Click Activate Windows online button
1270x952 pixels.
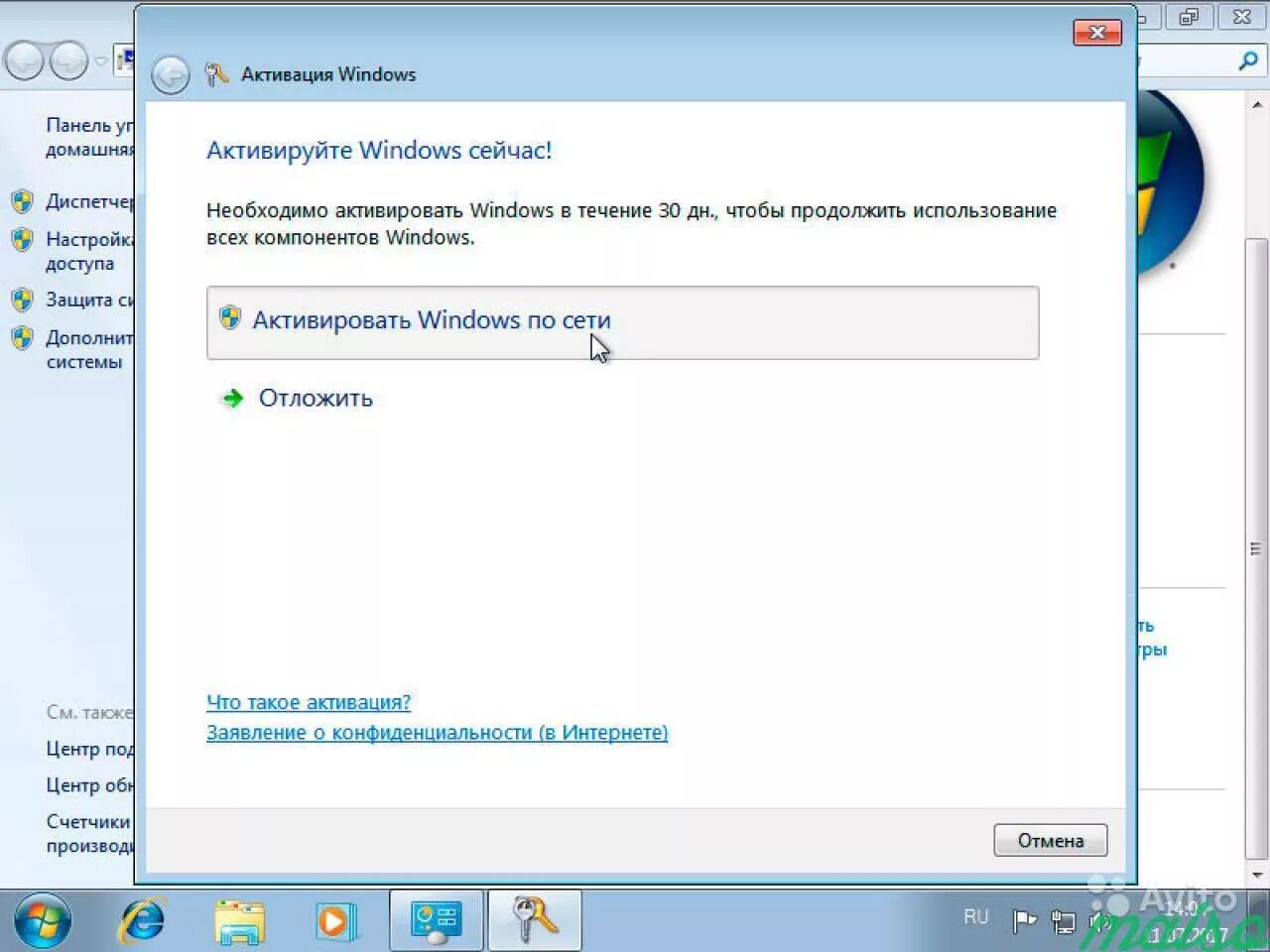click(x=622, y=322)
